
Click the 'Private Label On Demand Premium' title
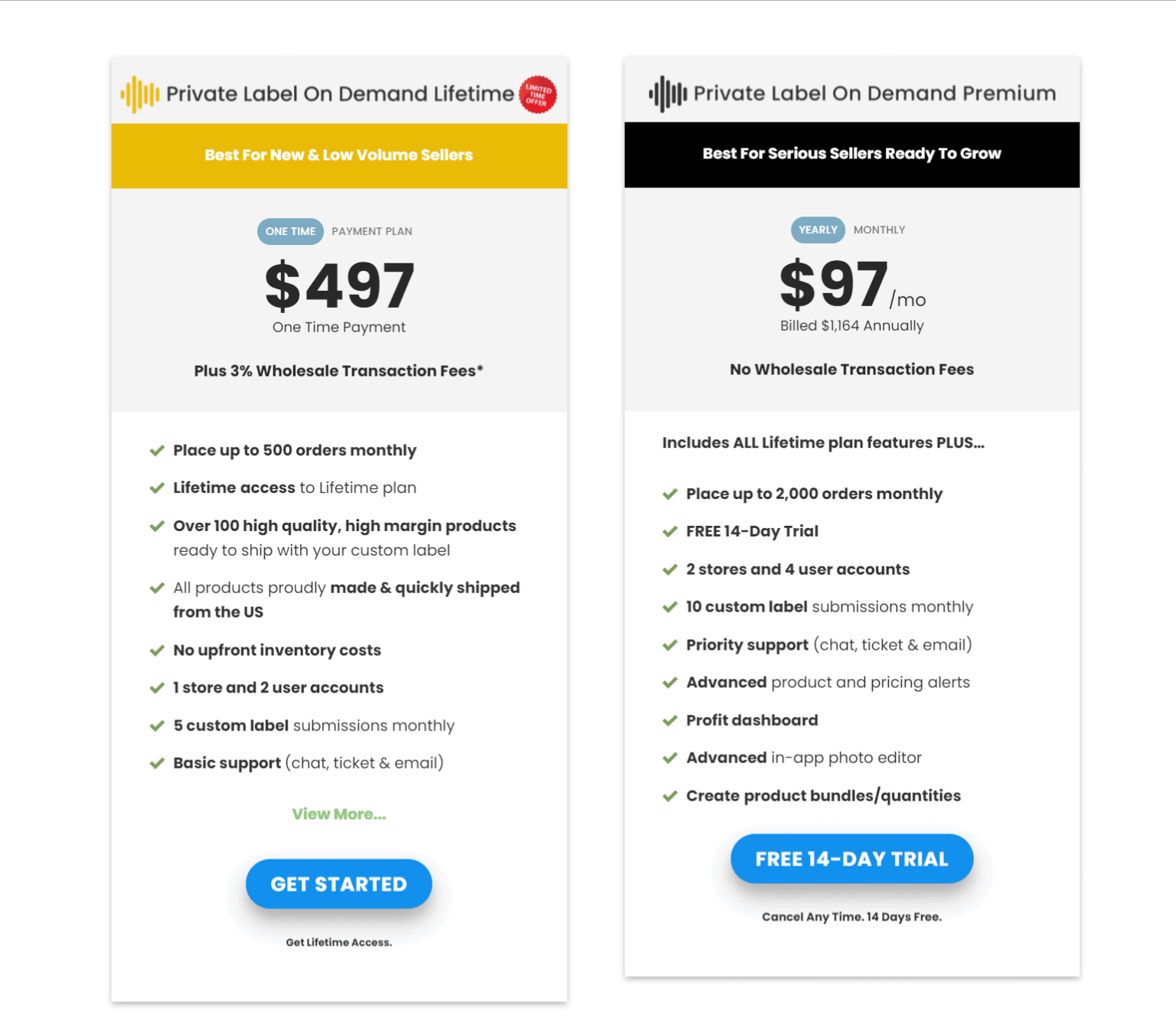[x=874, y=93]
